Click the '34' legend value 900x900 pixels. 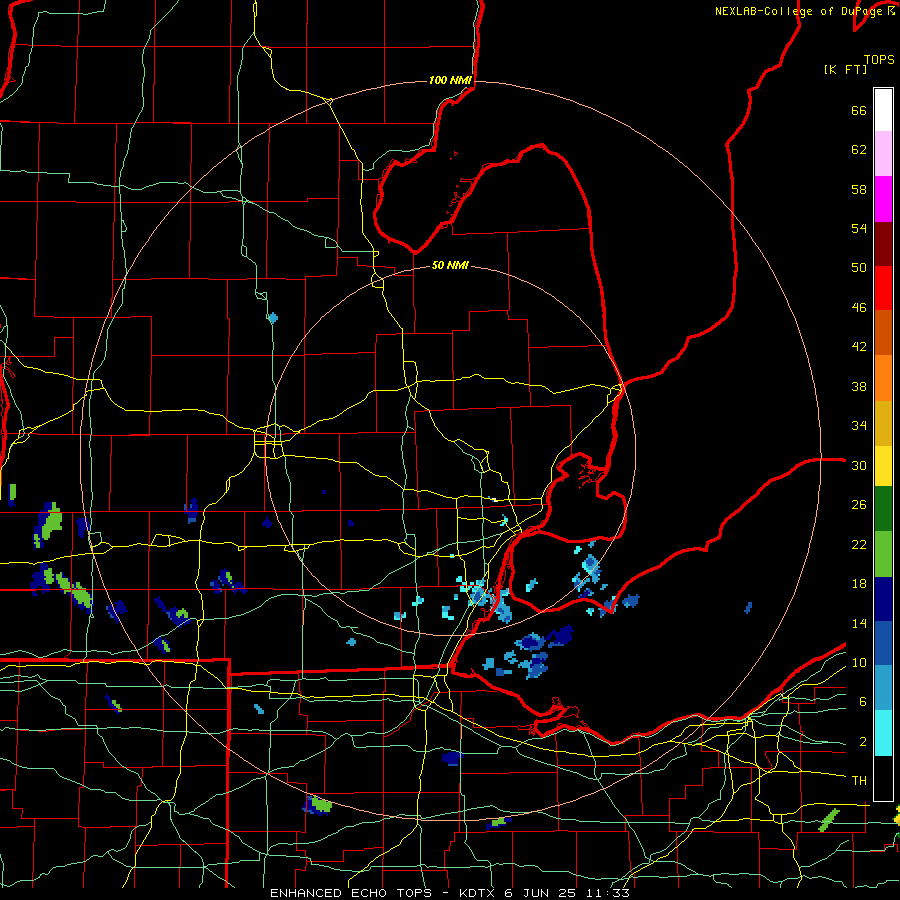[859, 426]
